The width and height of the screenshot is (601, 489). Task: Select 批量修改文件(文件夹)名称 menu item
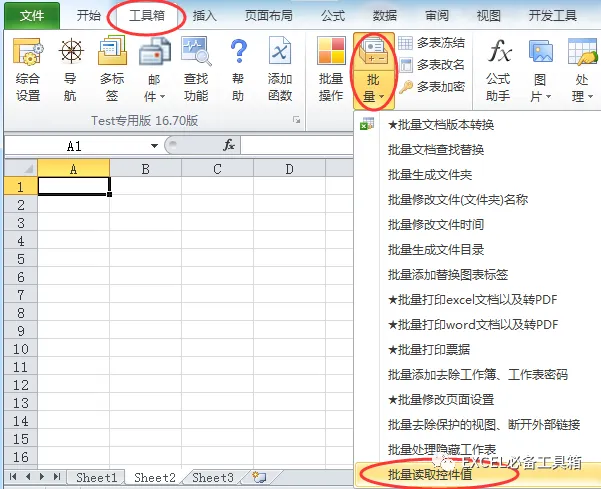478,200
